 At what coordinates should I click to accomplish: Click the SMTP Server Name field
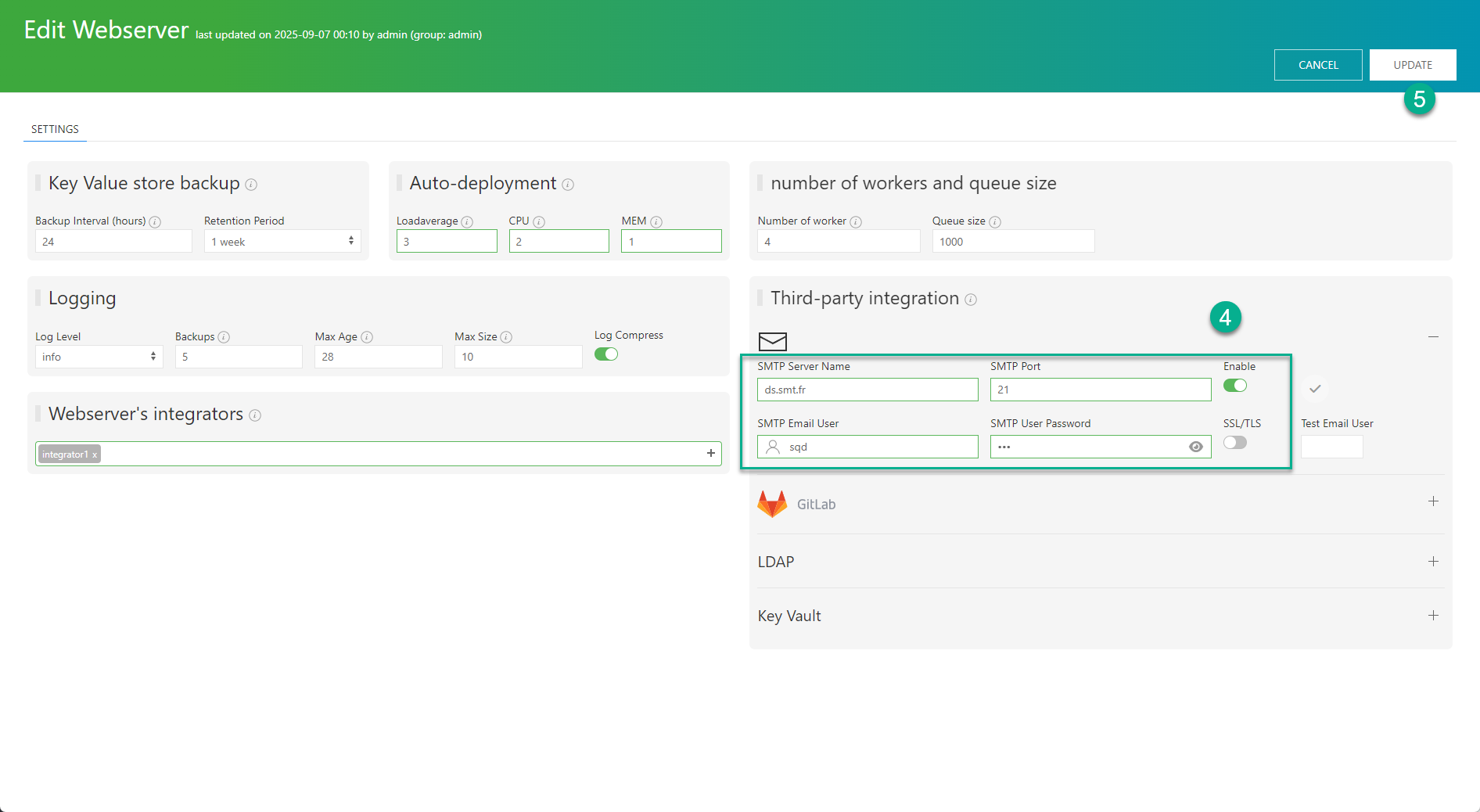coord(867,390)
